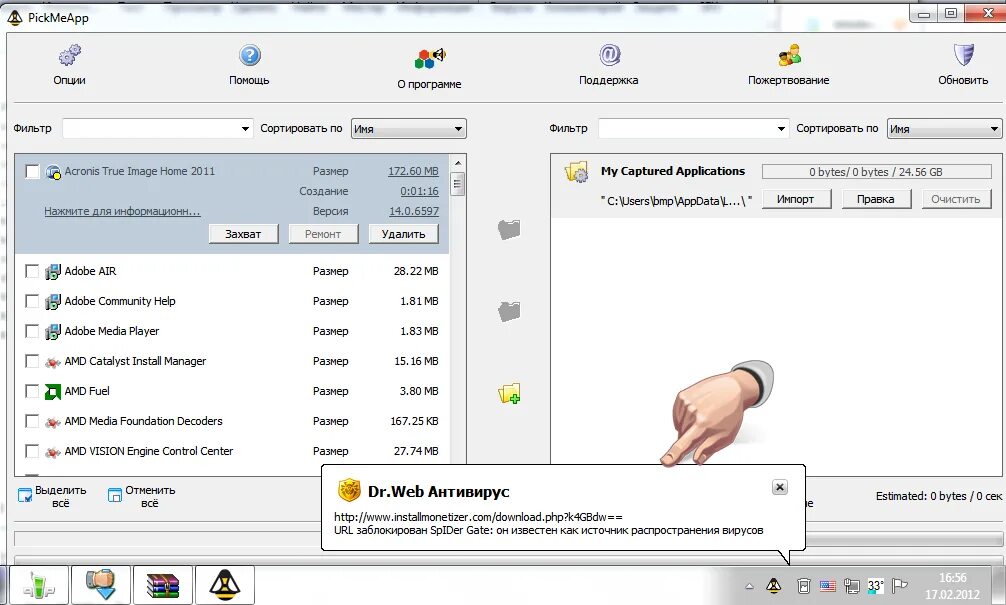The height and width of the screenshot is (605, 1006).
Task: Click Dr.Web shield icon in notification
Action: pyautogui.click(x=350, y=491)
